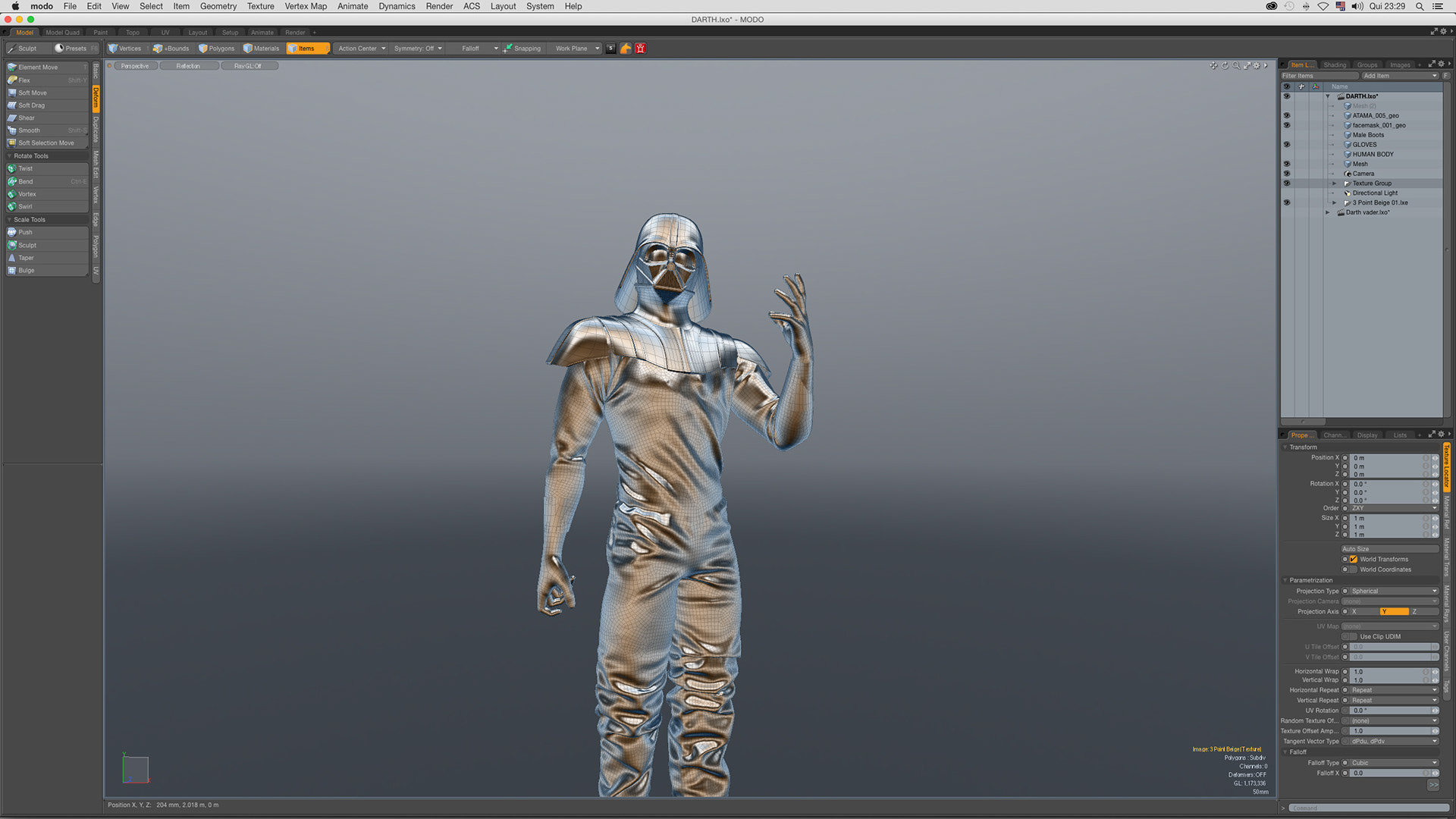Click the viewport zoom magnifier icon
Viewport: 1456px width, 819px height.
click(x=1236, y=66)
